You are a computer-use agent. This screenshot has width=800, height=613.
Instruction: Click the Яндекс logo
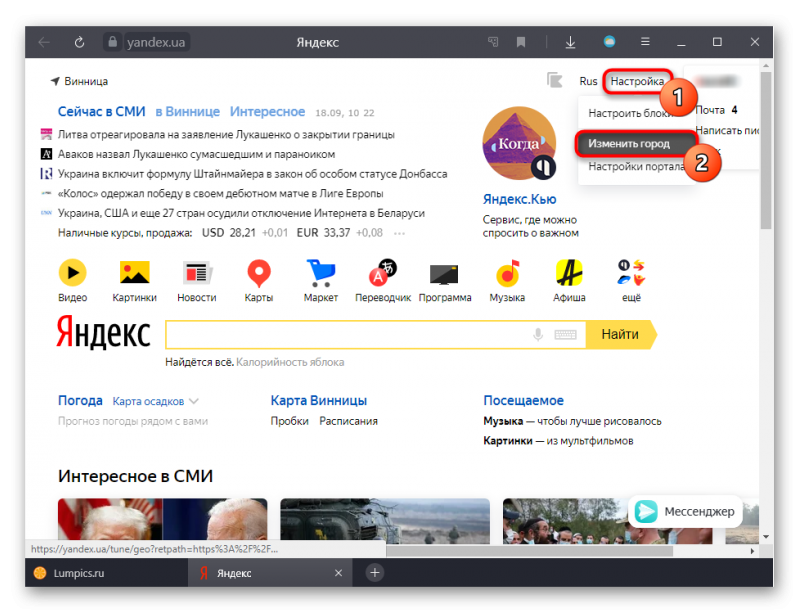point(103,333)
